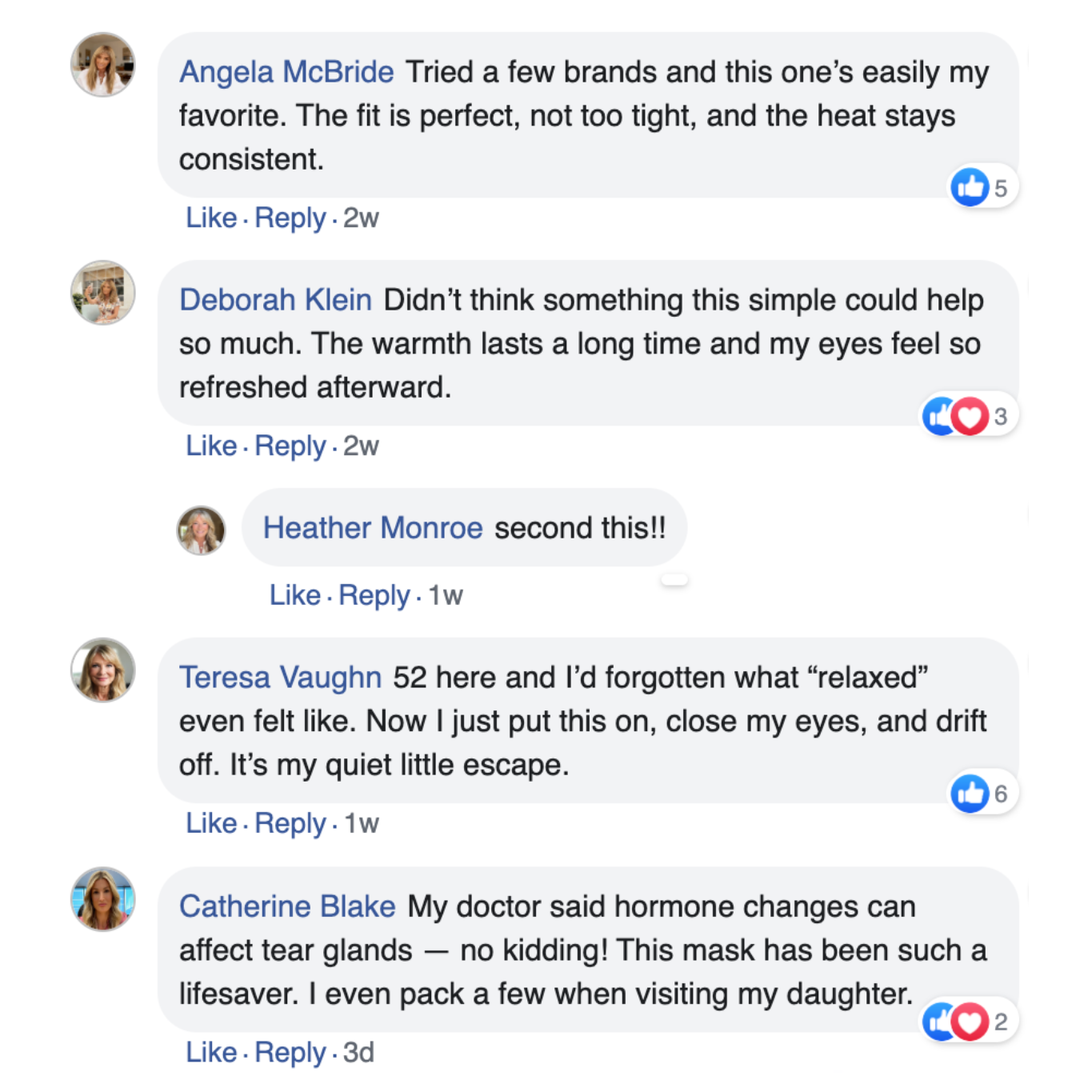This screenshot has width=1092, height=1092.
Task: Visit Heather Monroe's profile via name
Action: (373, 528)
